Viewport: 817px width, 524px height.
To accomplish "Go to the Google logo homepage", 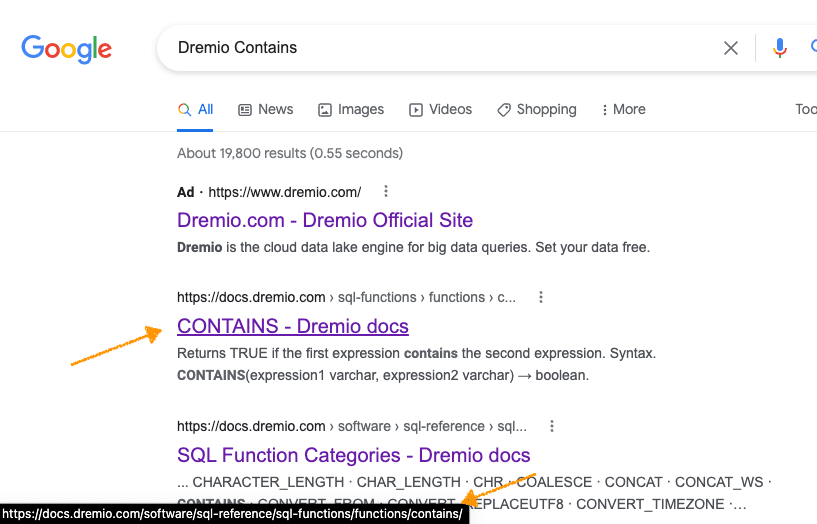I will tap(66, 49).
